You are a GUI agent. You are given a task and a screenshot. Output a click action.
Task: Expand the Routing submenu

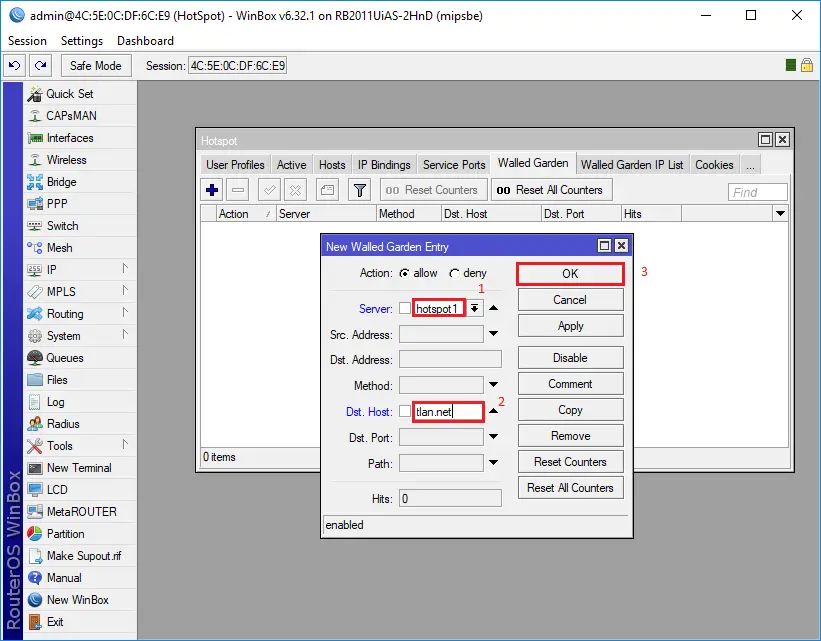click(x=125, y=313)
